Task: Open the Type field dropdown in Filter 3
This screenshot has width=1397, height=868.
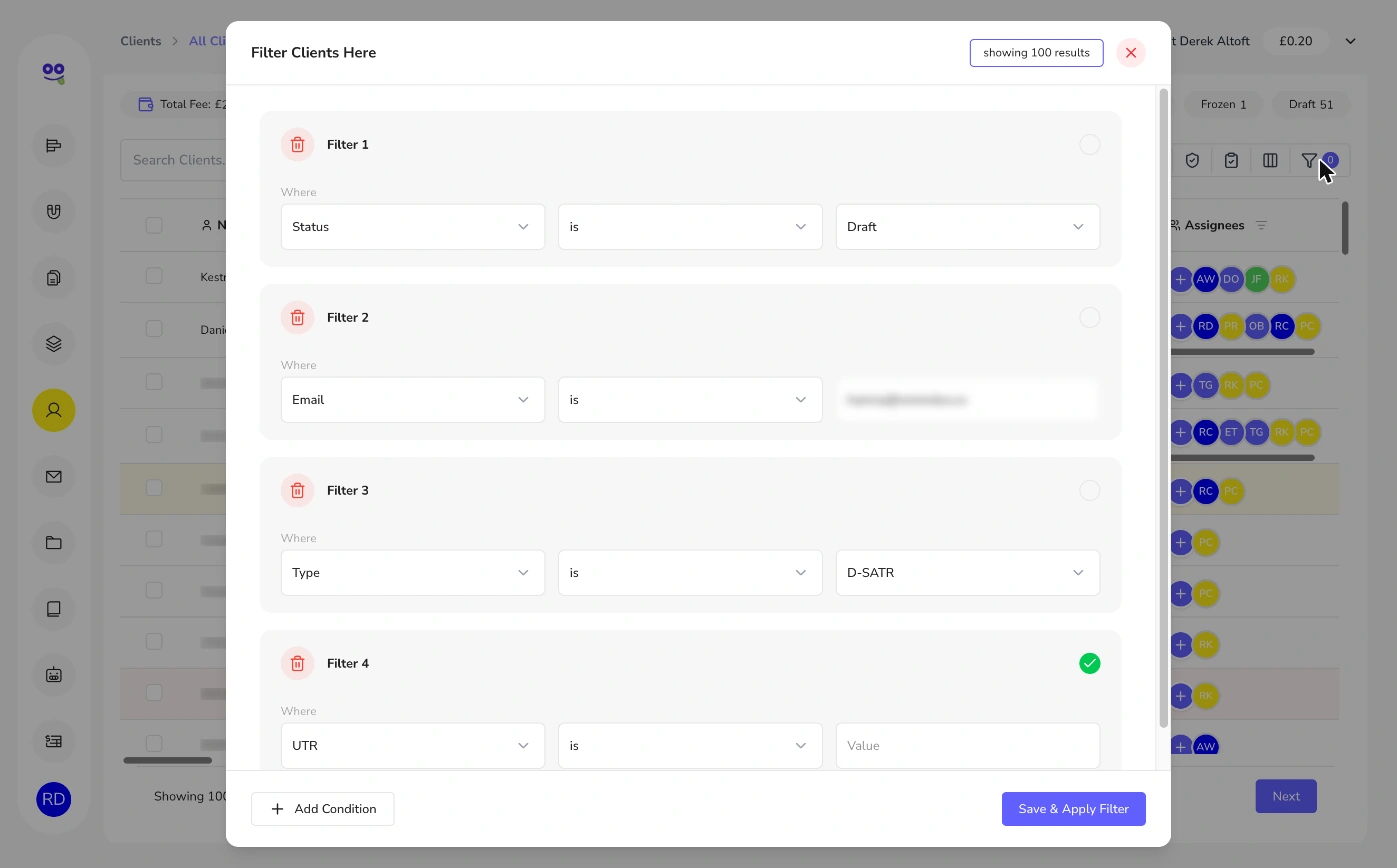Action: tap(413, 573)
